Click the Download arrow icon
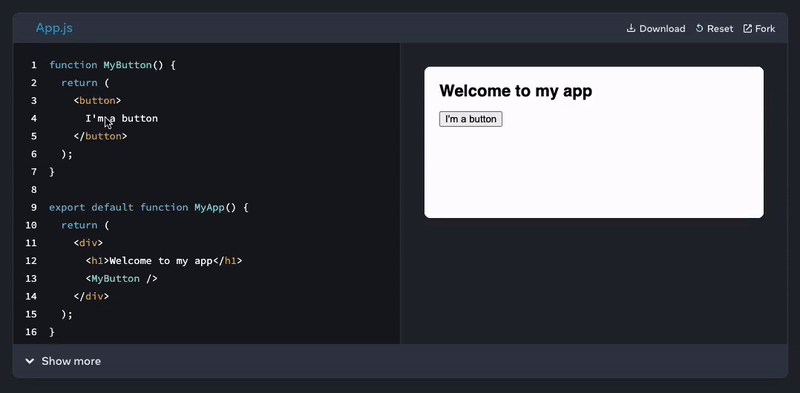Screen dimensions: 800x393 (631, 29)
